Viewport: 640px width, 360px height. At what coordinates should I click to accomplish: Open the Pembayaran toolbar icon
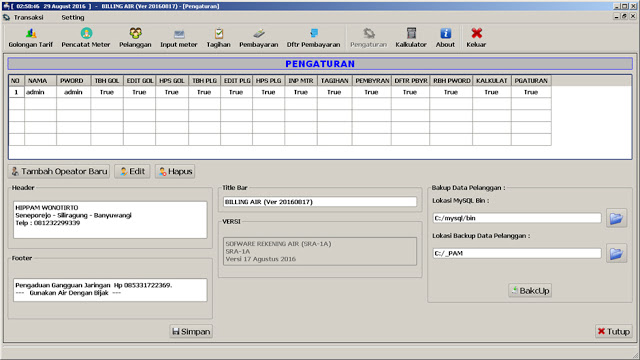(258, 38)
